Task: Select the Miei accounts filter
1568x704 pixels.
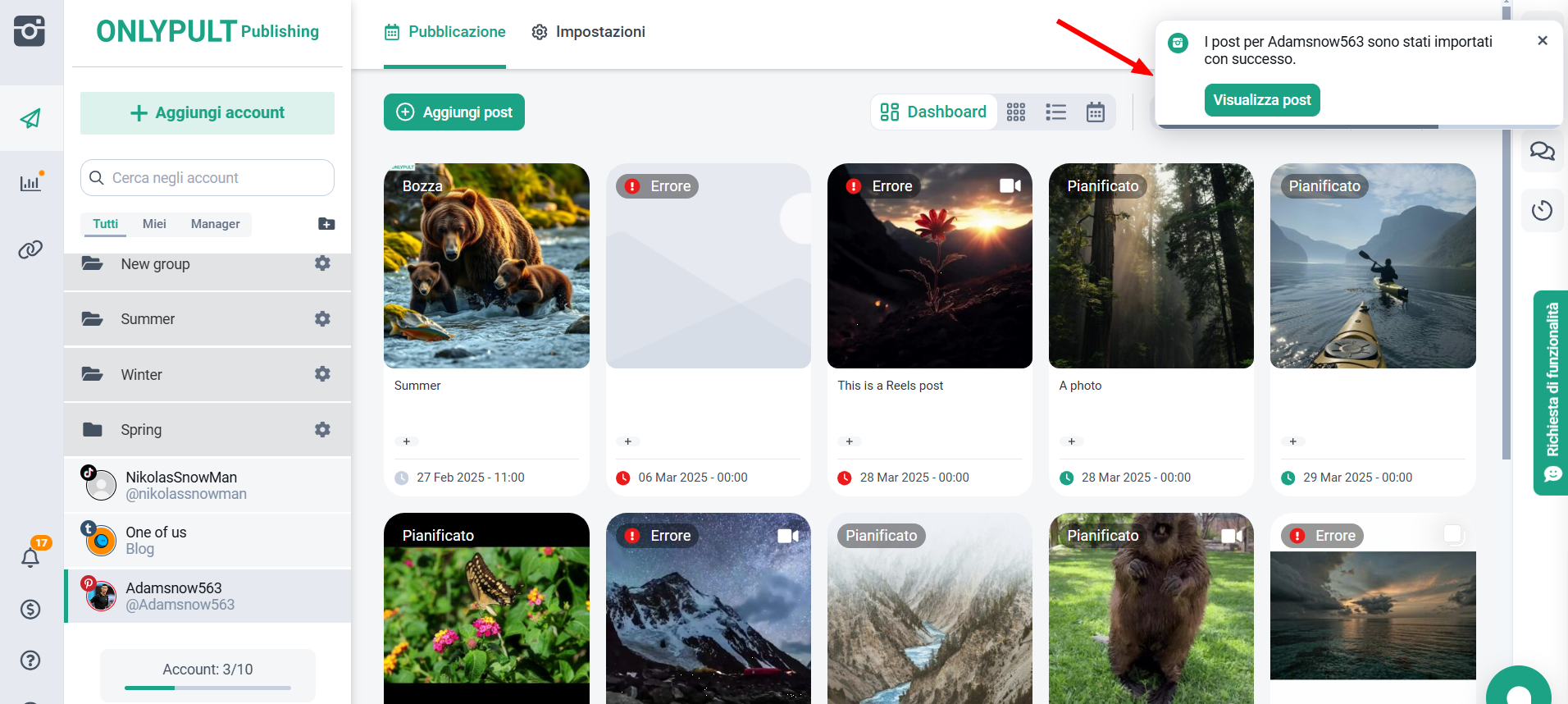Action: tap(154, 224)
